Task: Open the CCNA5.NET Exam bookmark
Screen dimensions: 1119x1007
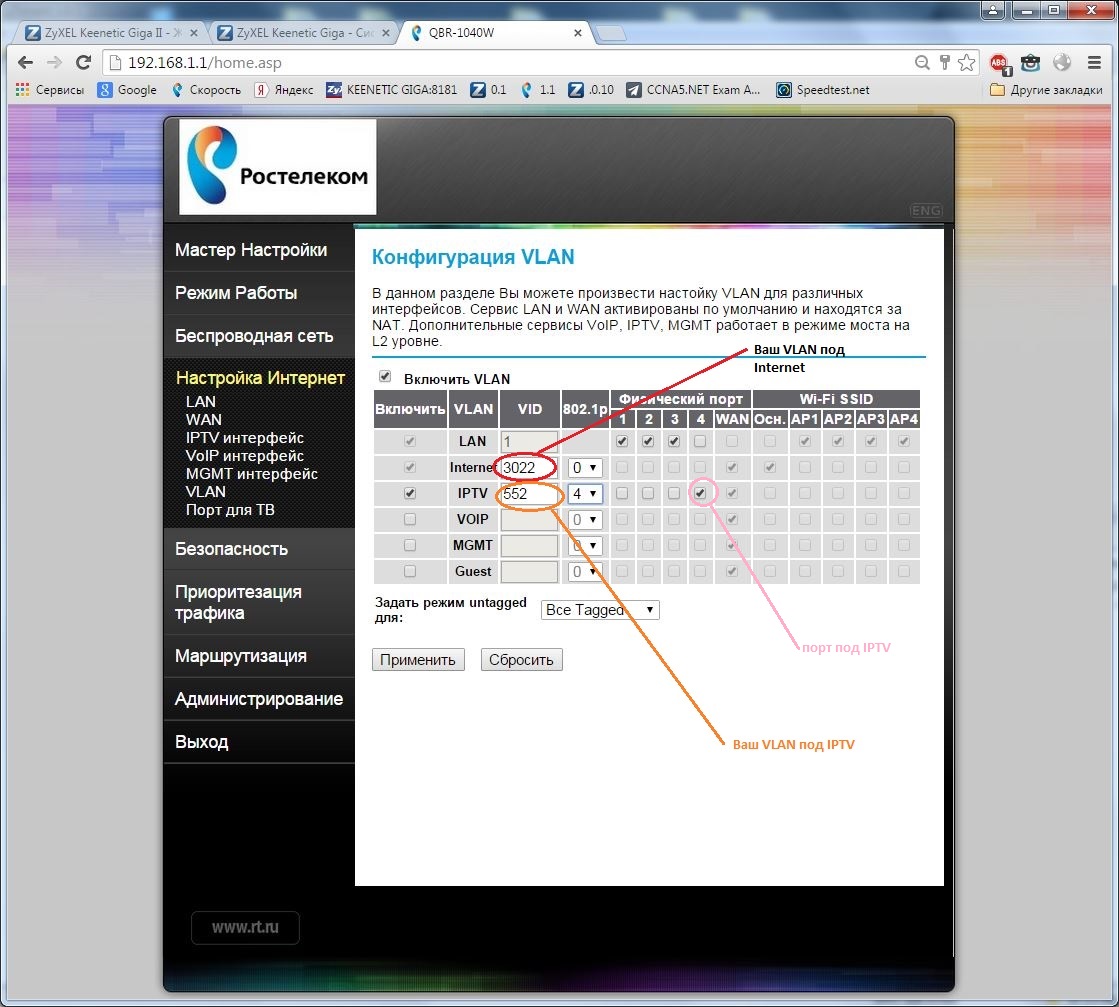Action: click(693, 90)
